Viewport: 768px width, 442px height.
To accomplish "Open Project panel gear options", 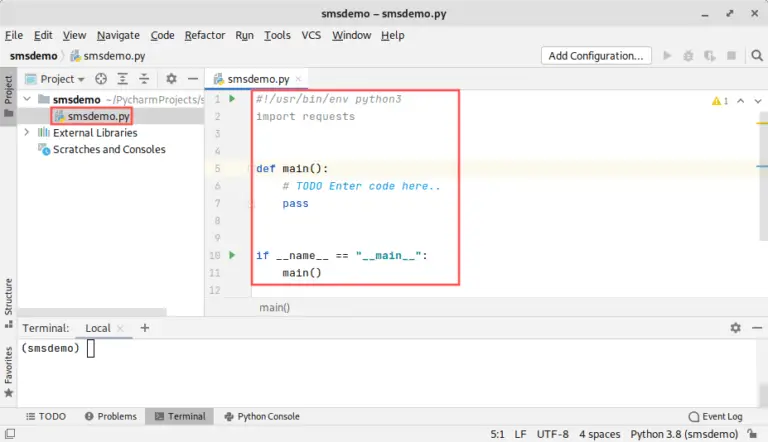I will pyautogui.click(x=171, y=78).
